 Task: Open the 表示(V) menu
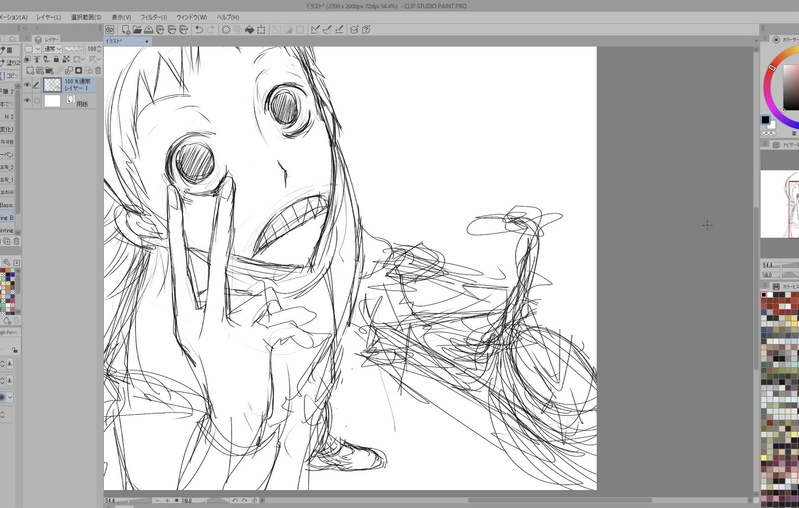tap(121, 17)
